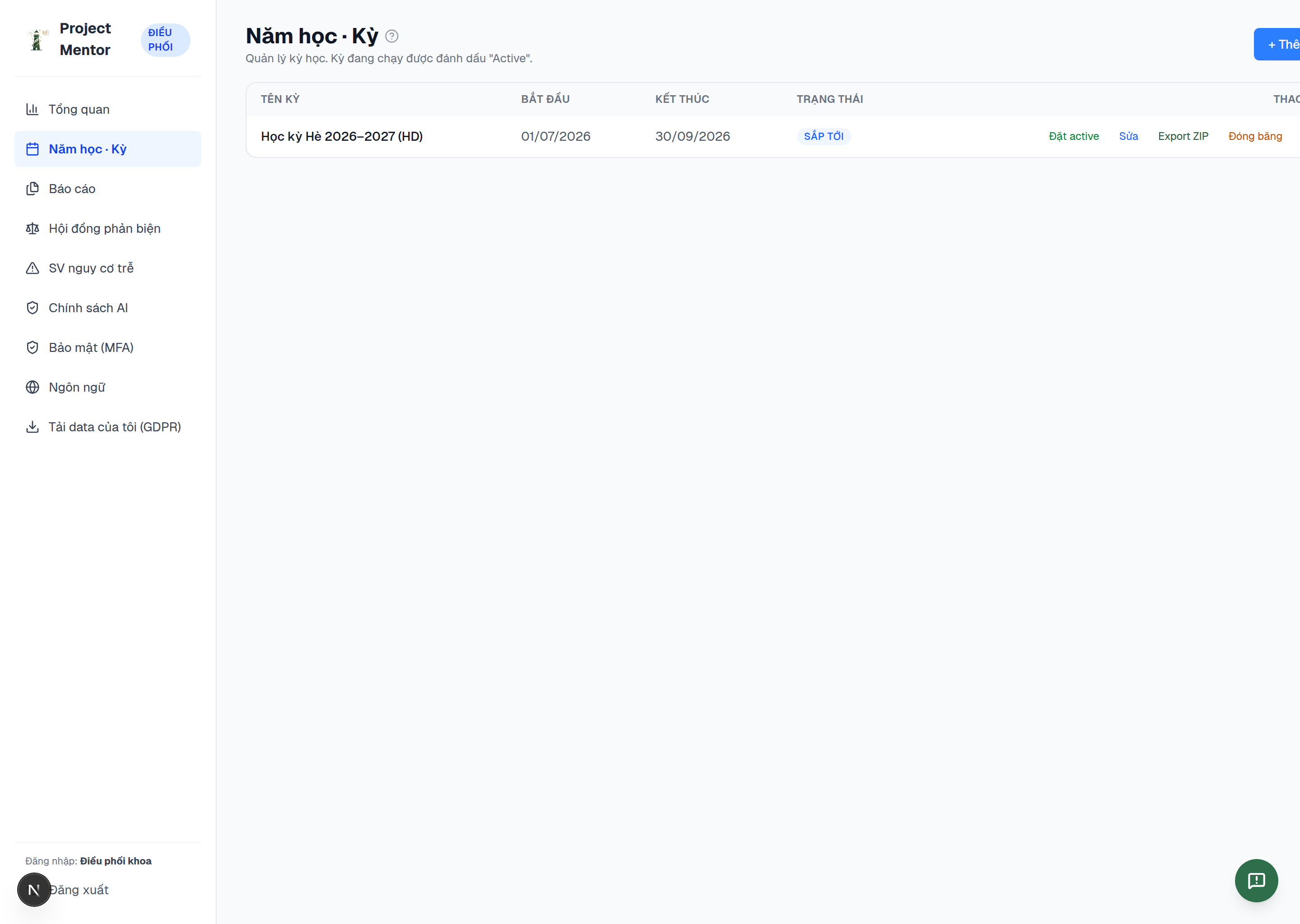Open SV nguy cơ trễ page
This screenshot has width=1300, height=924.
[107, 268]
